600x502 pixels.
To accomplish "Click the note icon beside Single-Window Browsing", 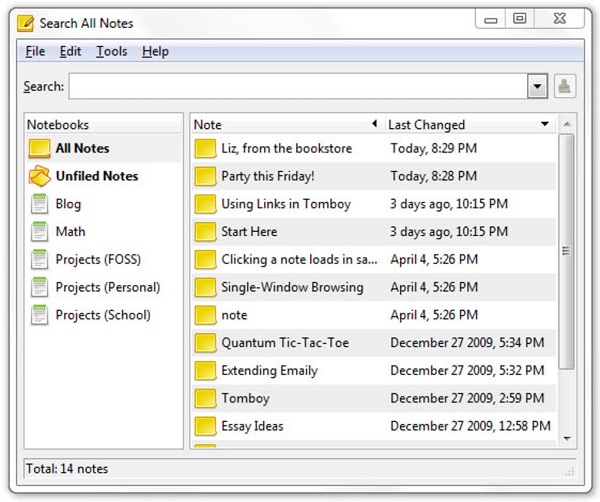I will (205, 287).
